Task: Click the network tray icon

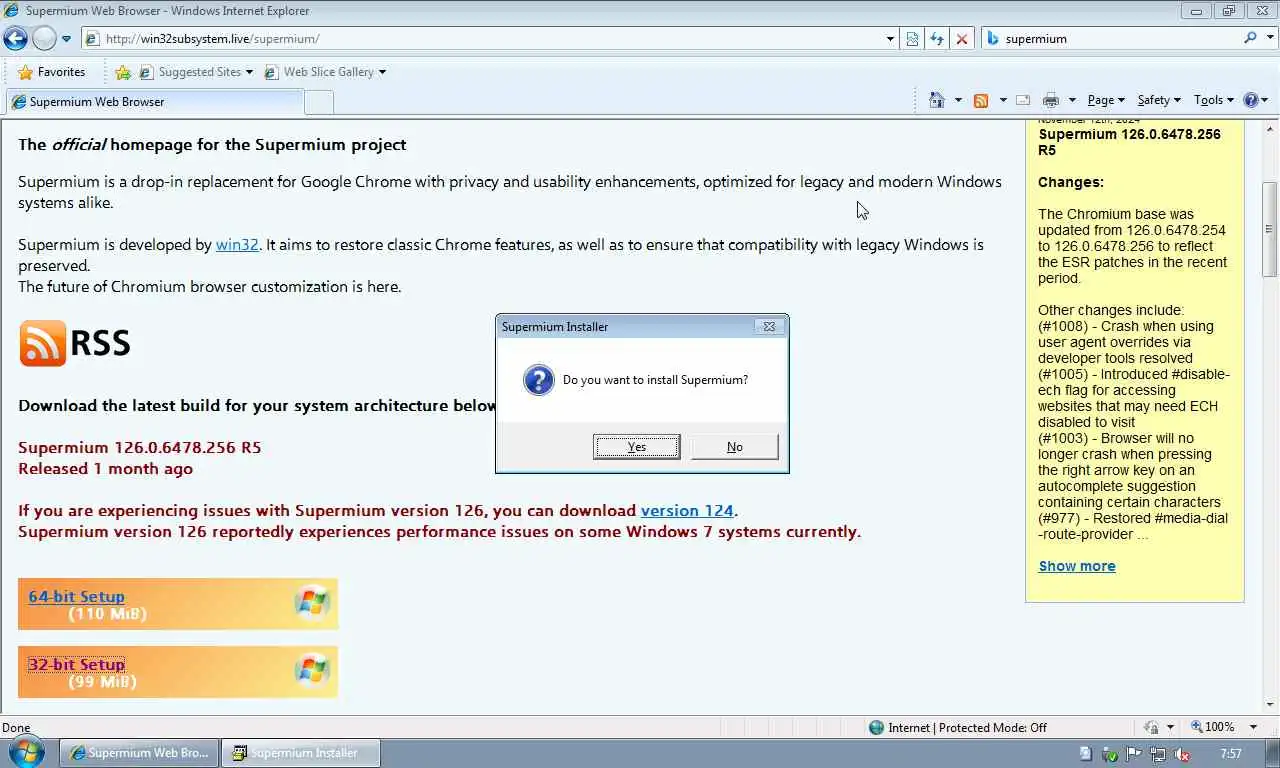Action: tap(1158, 754)
